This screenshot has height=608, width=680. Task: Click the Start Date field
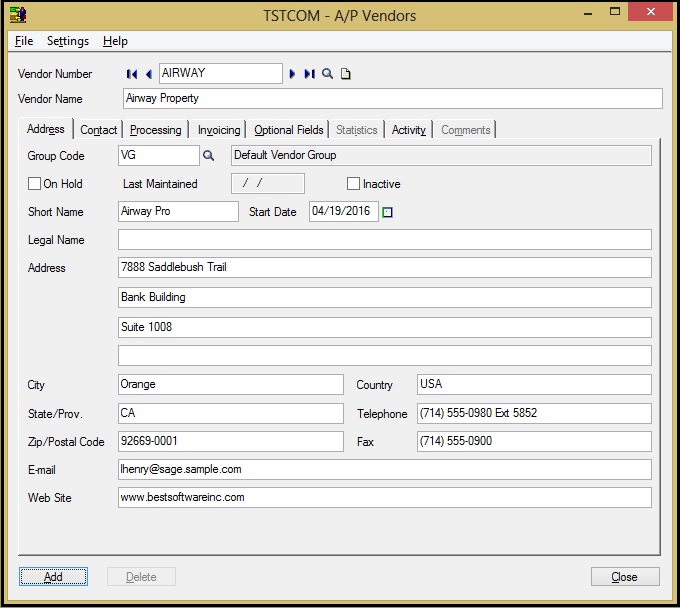344,211
